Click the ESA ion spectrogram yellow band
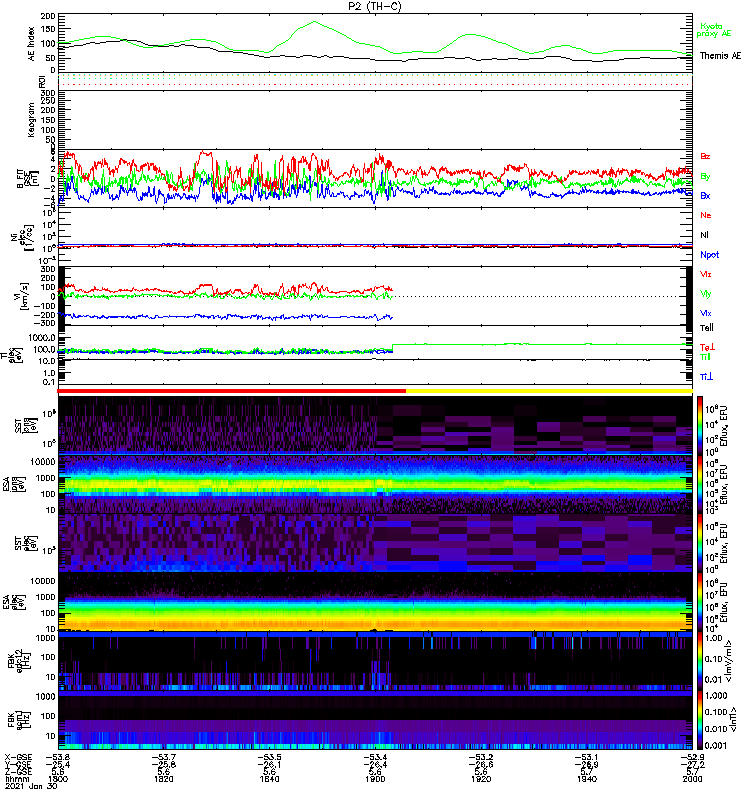750x800 pixels. click(375, 483)
